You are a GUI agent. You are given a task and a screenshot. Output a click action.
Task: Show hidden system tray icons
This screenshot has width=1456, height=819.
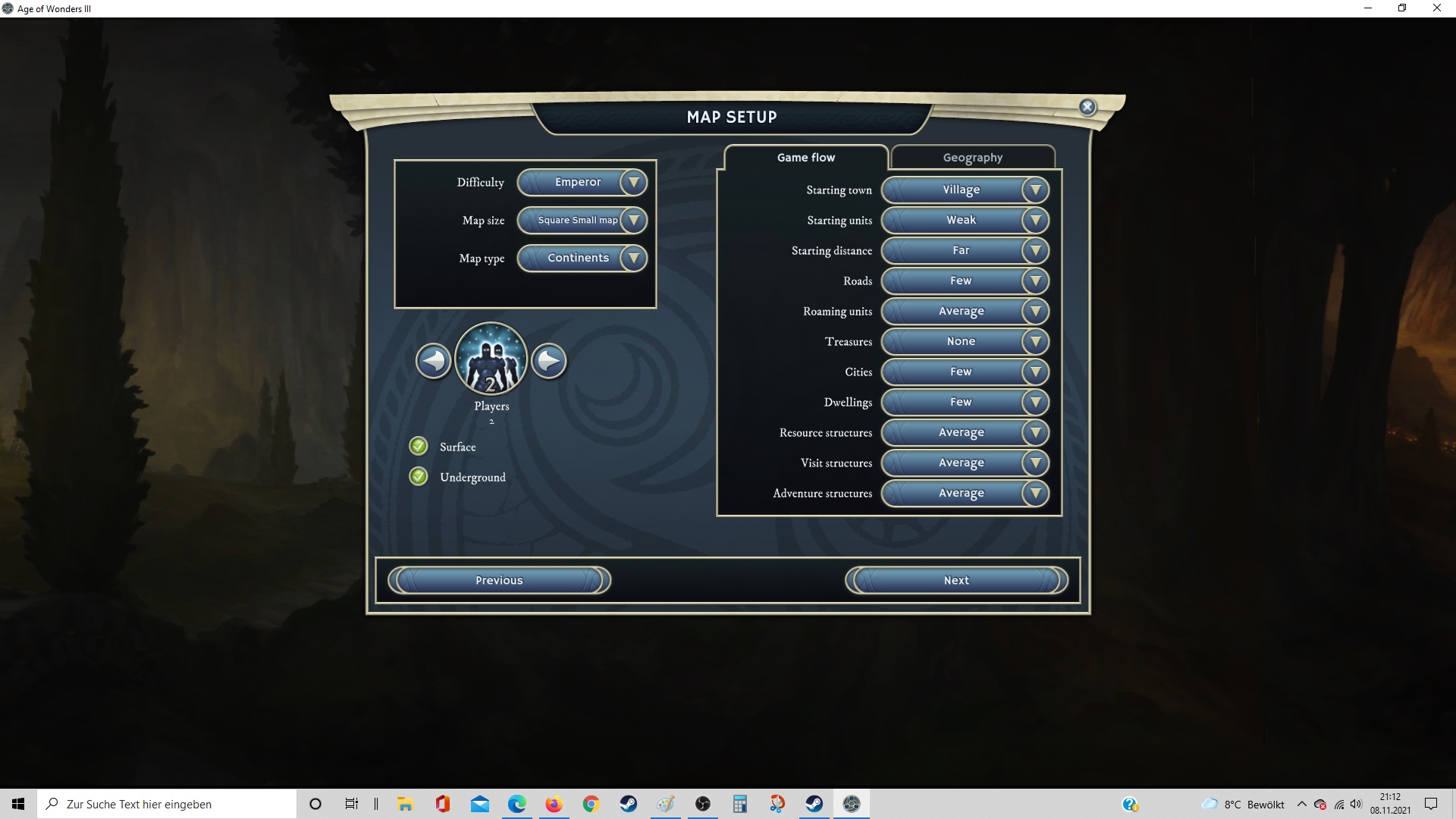click(x=1302, y=804)
